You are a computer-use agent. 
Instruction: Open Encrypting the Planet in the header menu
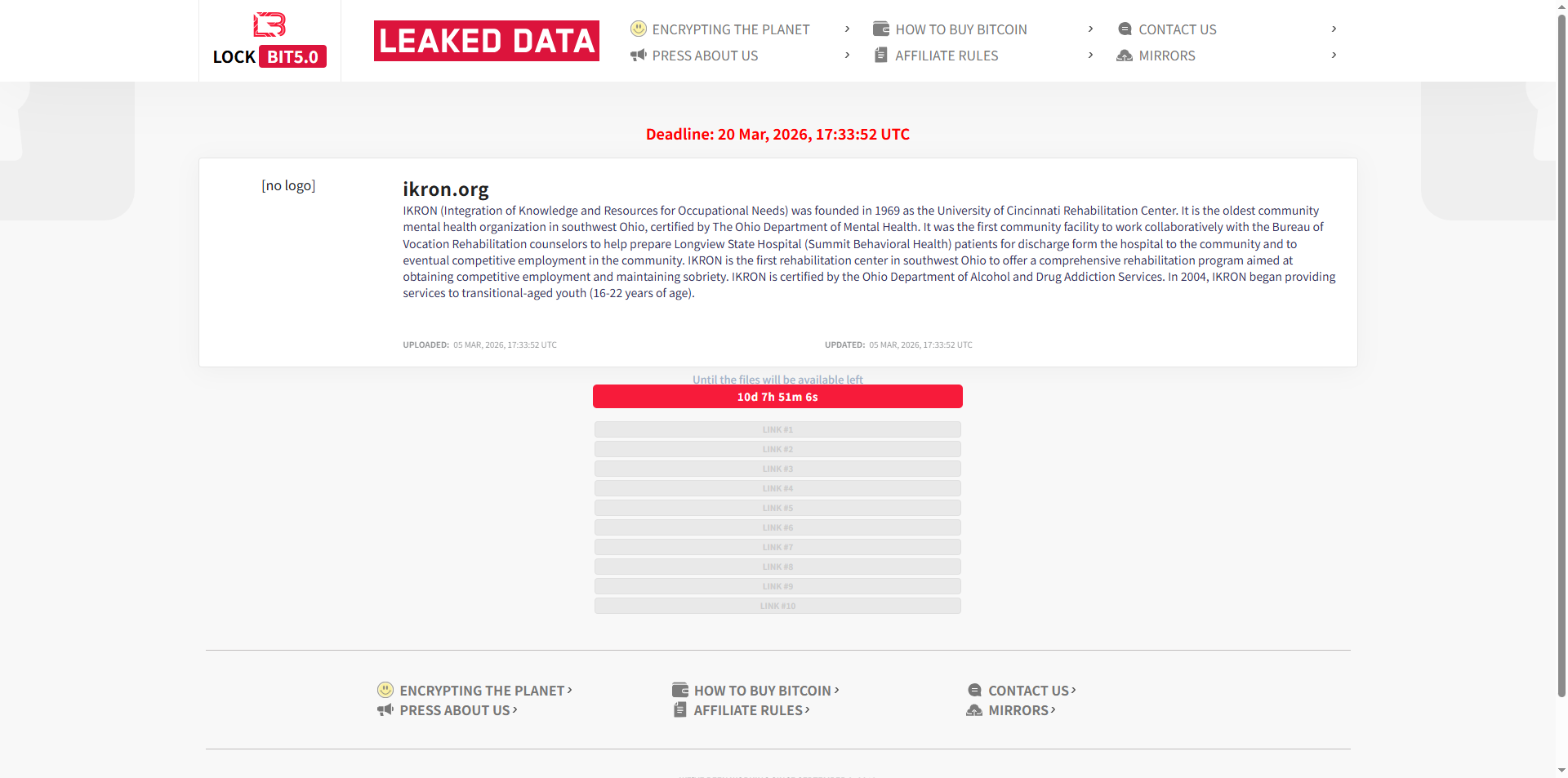[730, 29]
